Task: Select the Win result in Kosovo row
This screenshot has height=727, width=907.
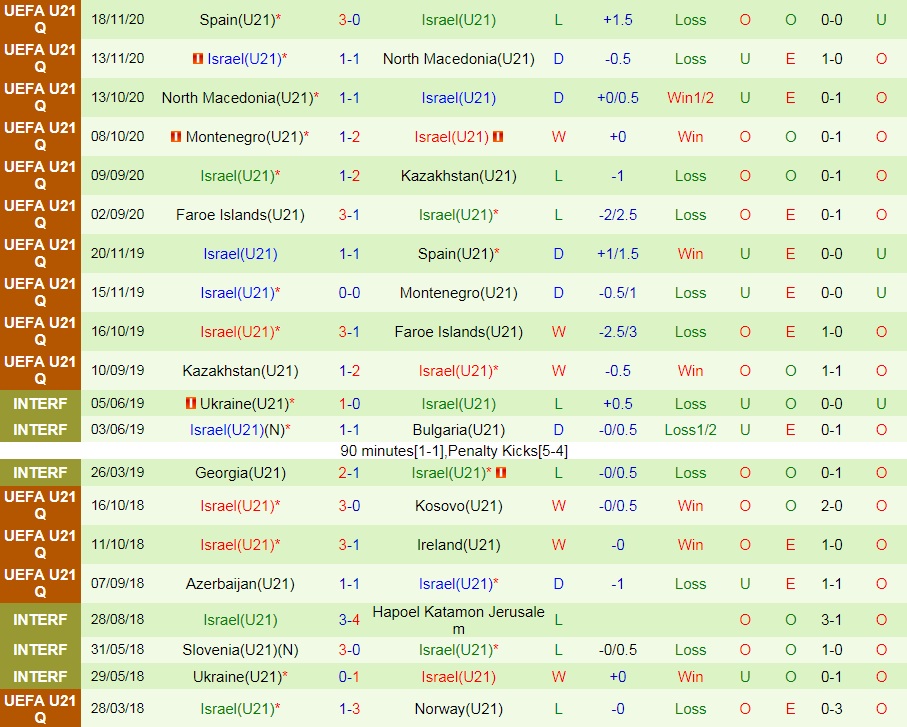Action: (690, 505)
